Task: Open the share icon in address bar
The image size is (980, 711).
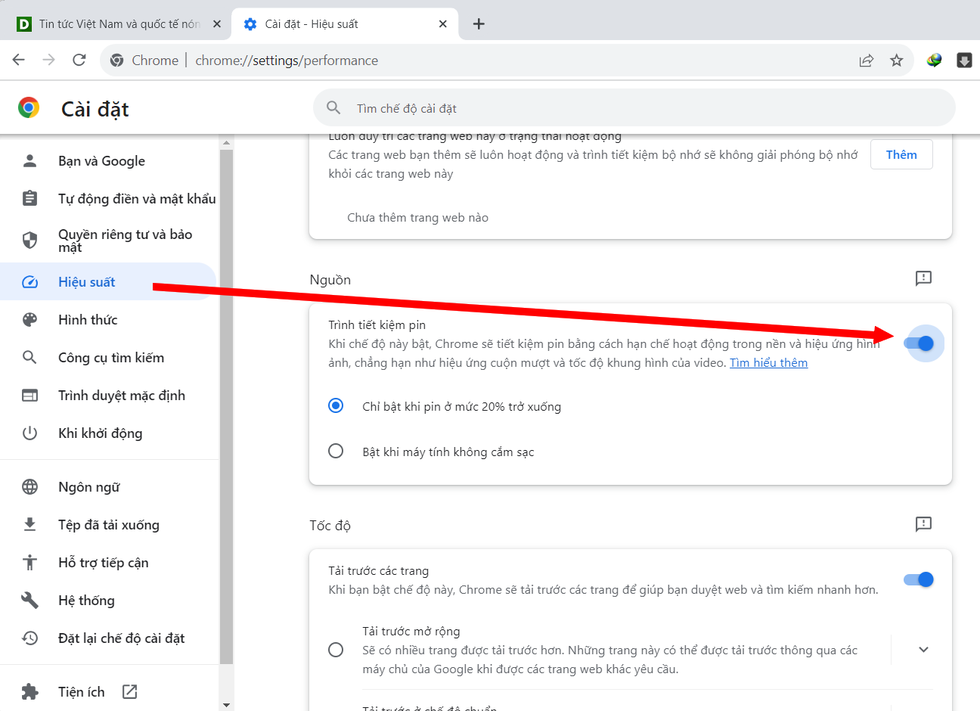Action: (866, 60)
